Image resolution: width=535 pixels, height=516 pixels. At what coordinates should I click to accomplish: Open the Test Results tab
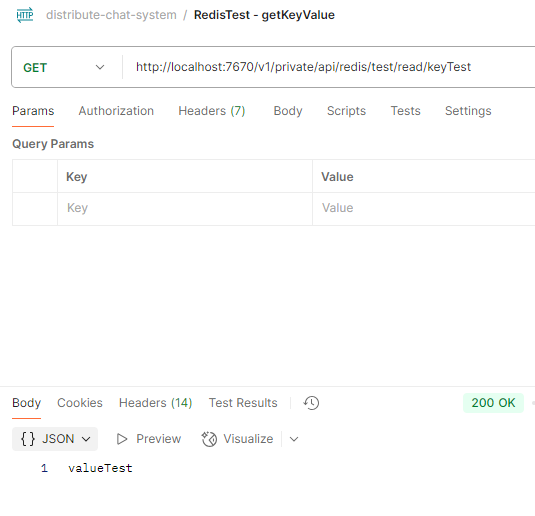[x=243, y=403]
